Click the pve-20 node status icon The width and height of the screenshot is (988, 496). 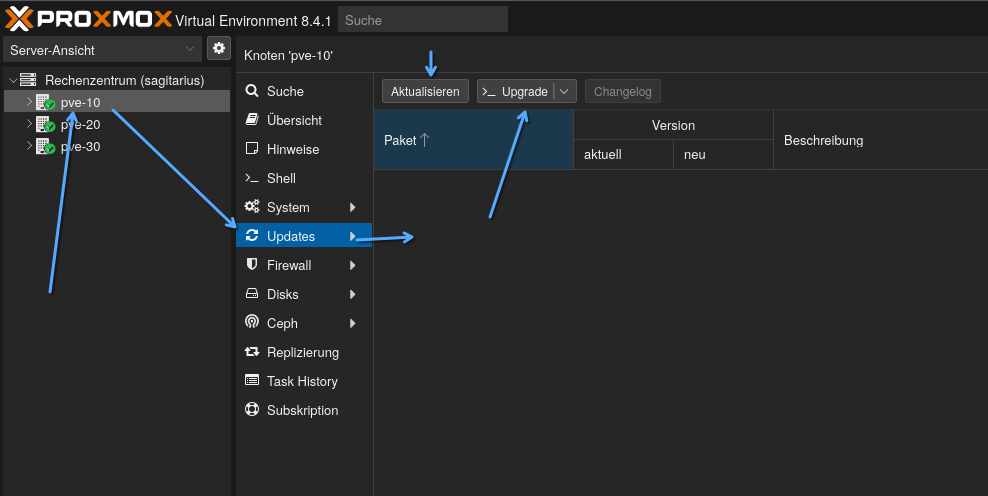pyautogui.click(x=45, y=124)
